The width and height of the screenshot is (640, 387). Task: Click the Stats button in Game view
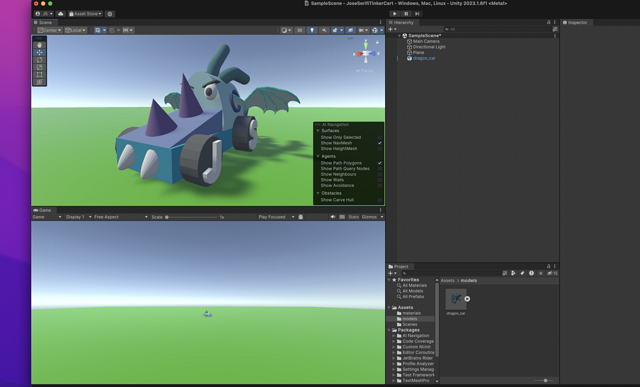353,217
